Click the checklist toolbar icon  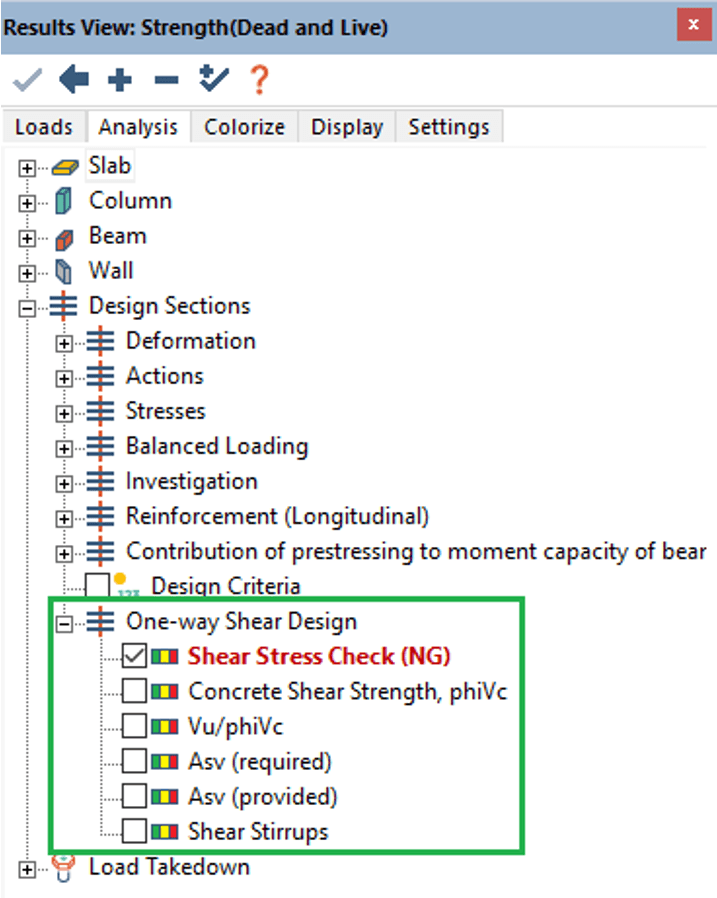point(213,80)
